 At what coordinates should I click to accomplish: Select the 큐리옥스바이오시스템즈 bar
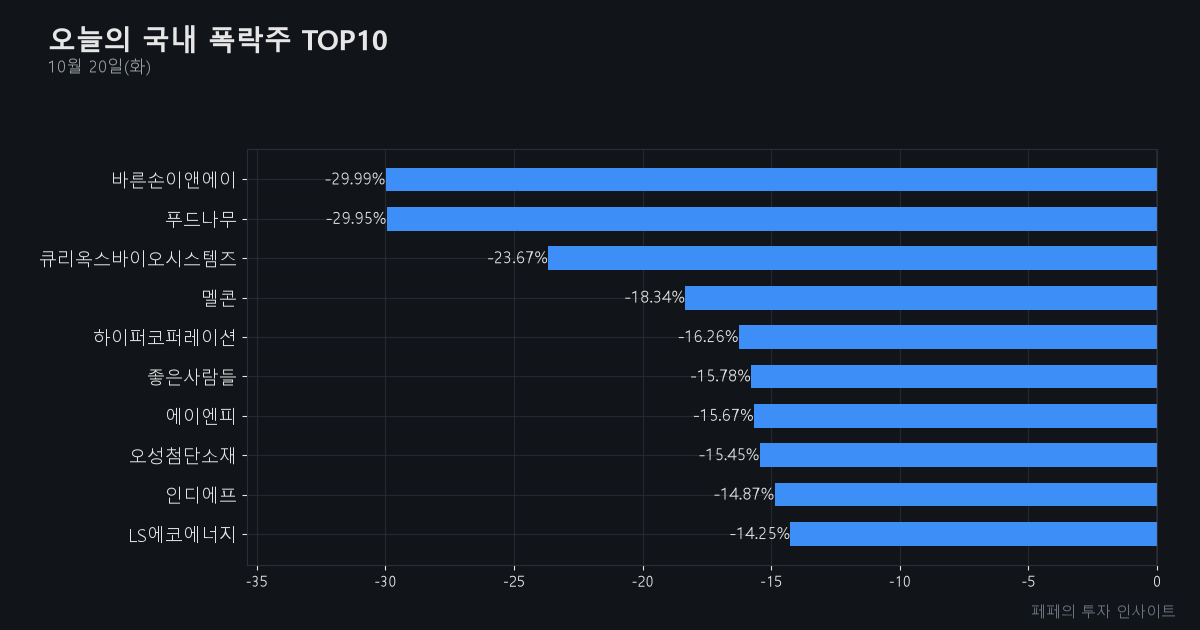[x=852, y=258]
